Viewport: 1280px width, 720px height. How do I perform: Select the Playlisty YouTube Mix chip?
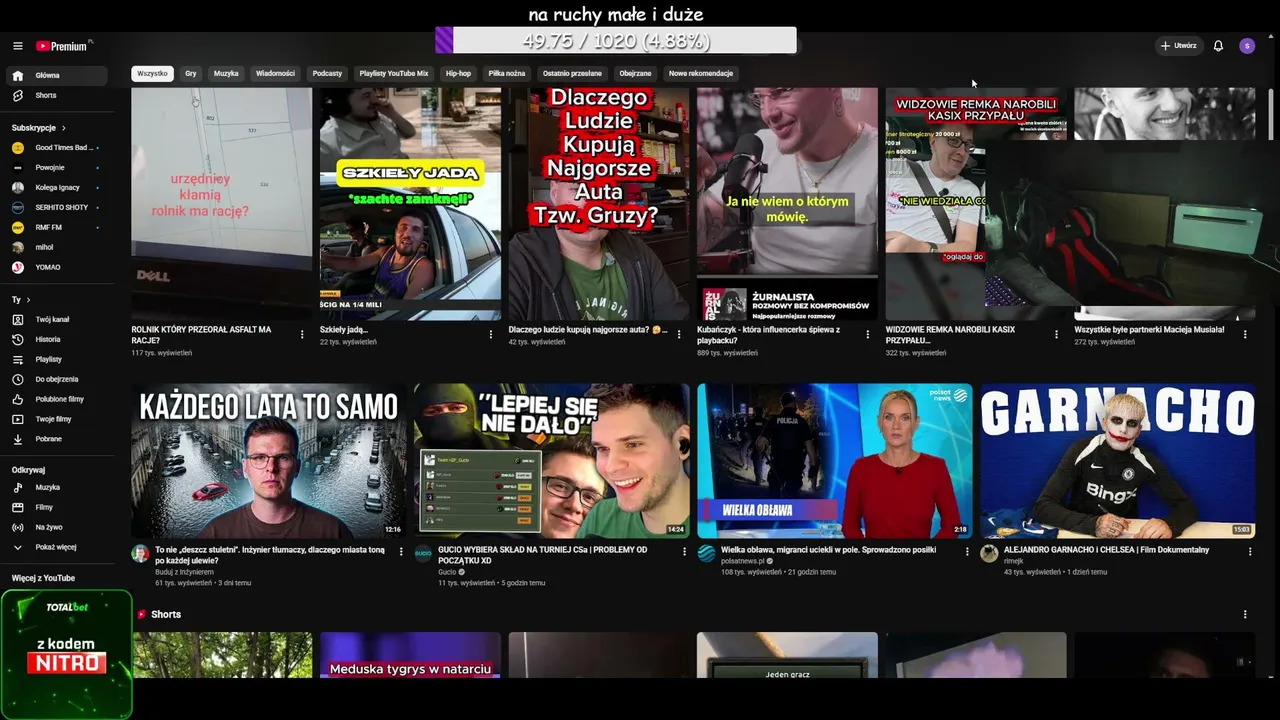(x=394, y=73)
